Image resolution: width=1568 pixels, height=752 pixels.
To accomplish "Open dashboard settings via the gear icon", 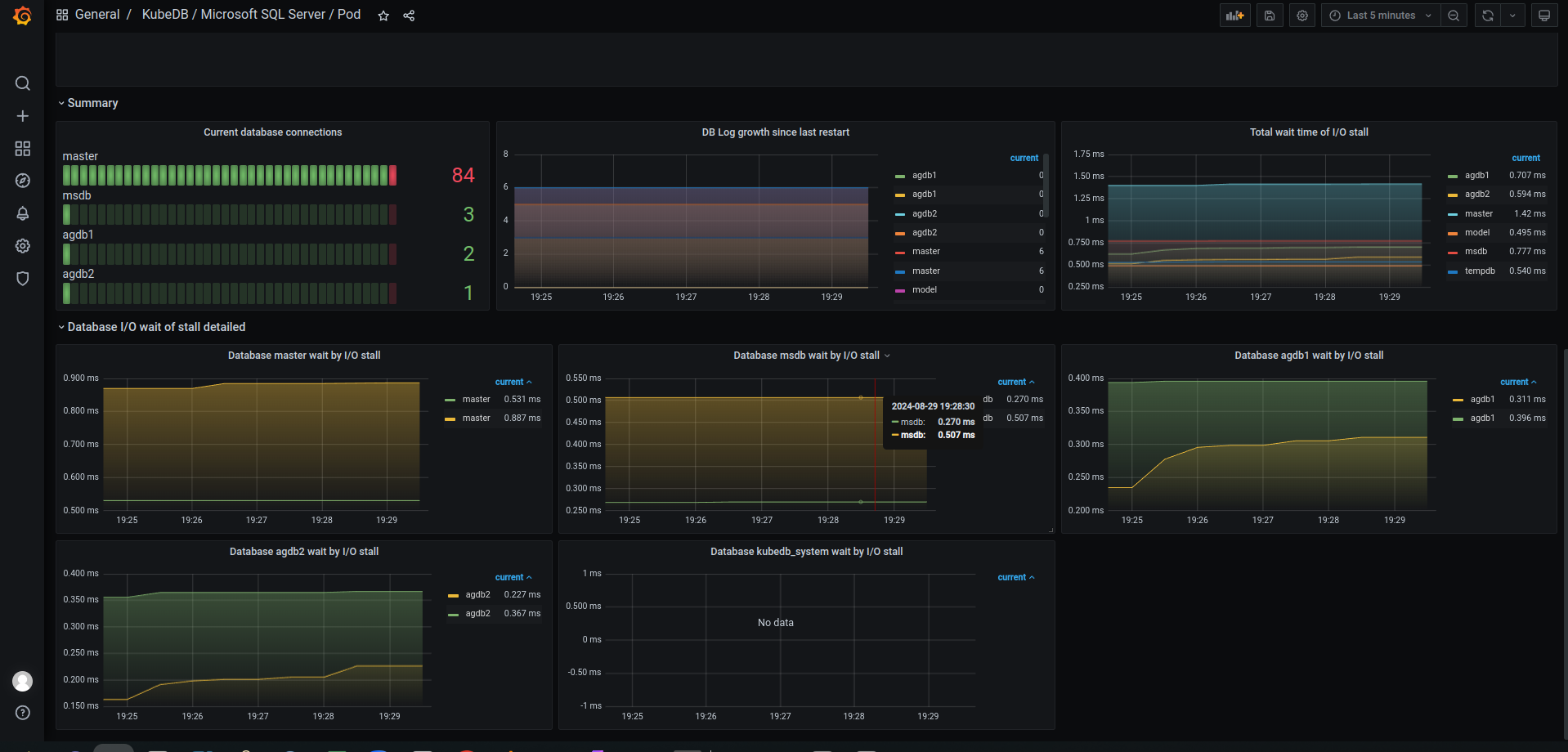I will [x=1301, y=15].
